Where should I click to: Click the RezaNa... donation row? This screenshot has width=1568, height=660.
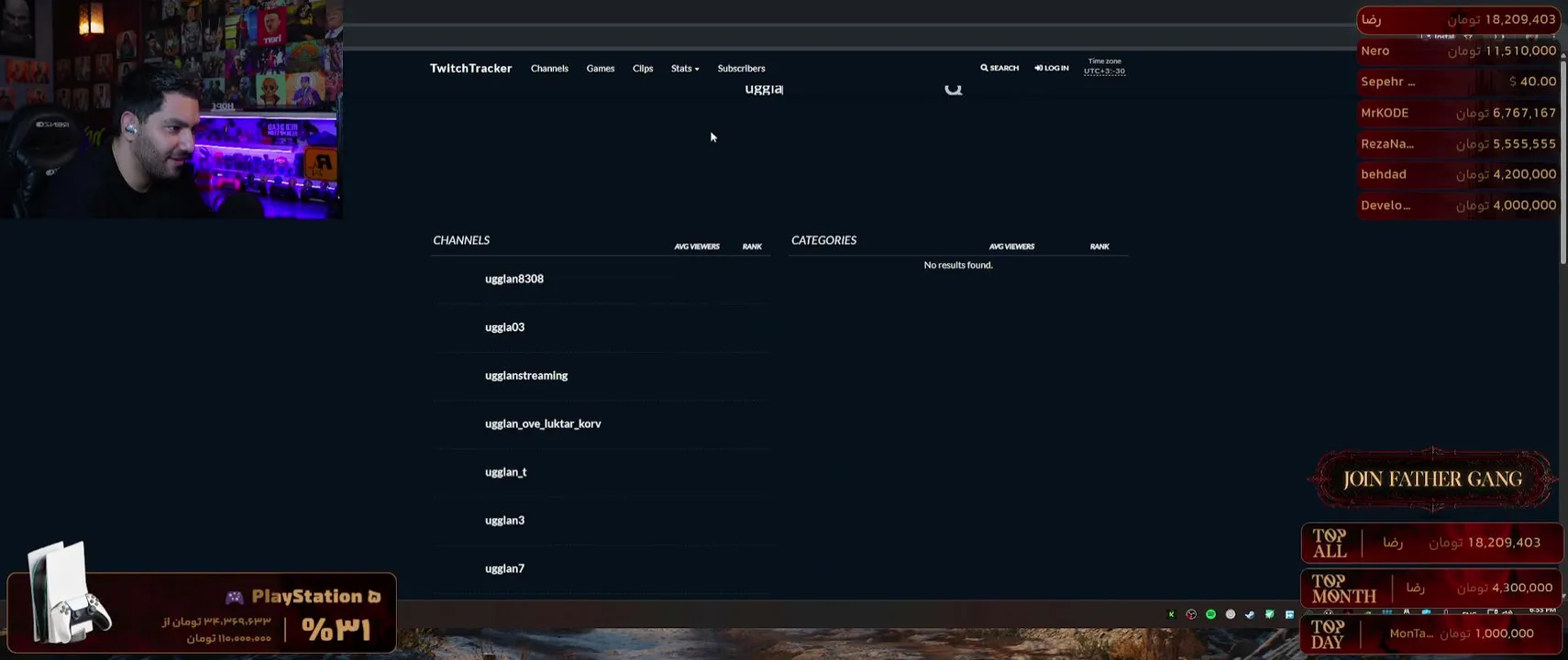(x=1458, y=144)
